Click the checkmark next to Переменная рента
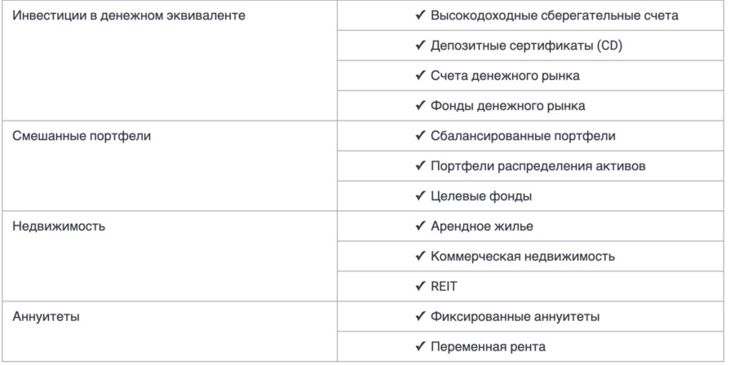730x365 pixels. pyautogui.click(x=420, y=346)
